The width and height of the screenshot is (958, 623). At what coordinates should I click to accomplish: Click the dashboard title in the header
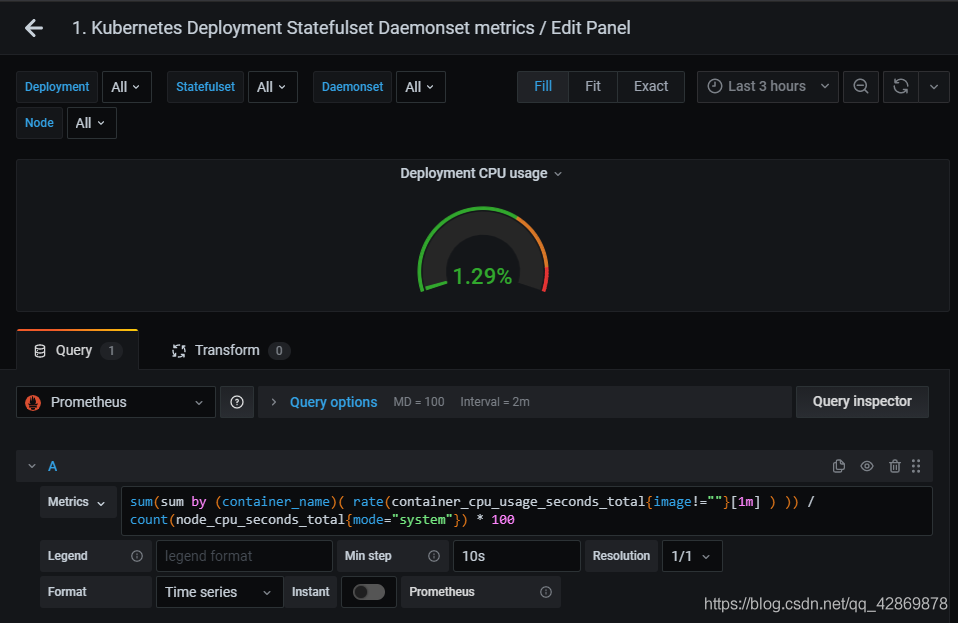pos(351,28)
